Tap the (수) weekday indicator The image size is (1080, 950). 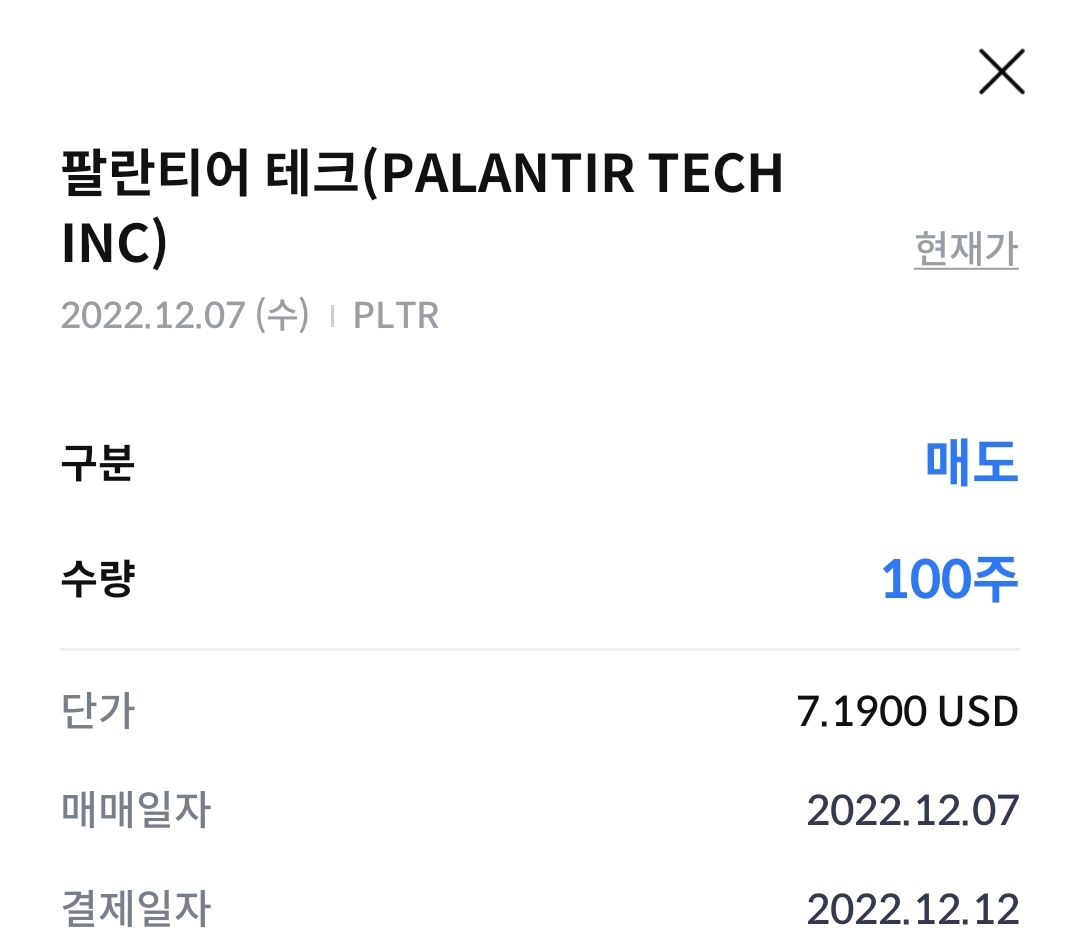282,316
